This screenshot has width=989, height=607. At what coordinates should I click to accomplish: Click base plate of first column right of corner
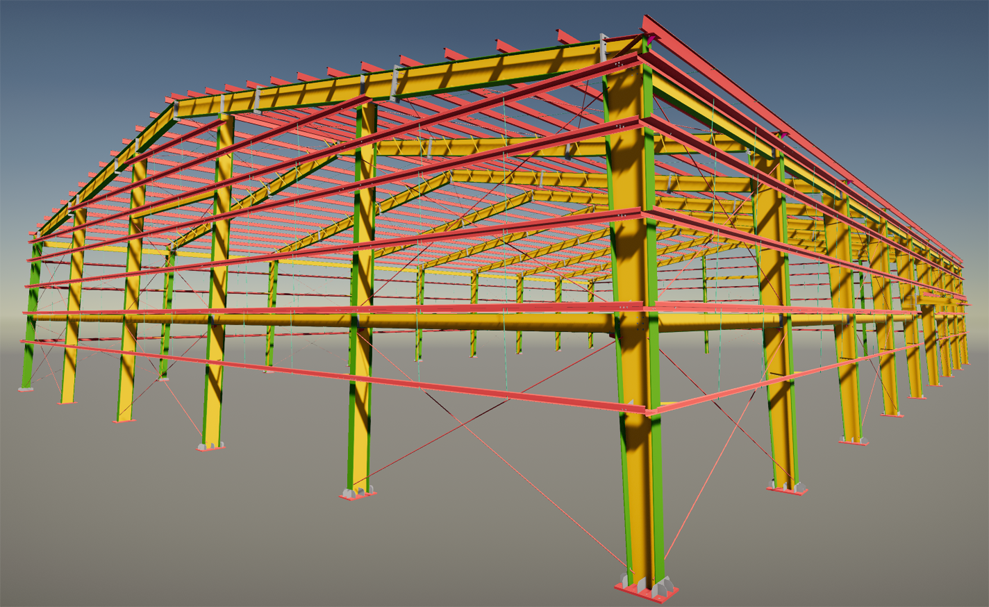786,489
